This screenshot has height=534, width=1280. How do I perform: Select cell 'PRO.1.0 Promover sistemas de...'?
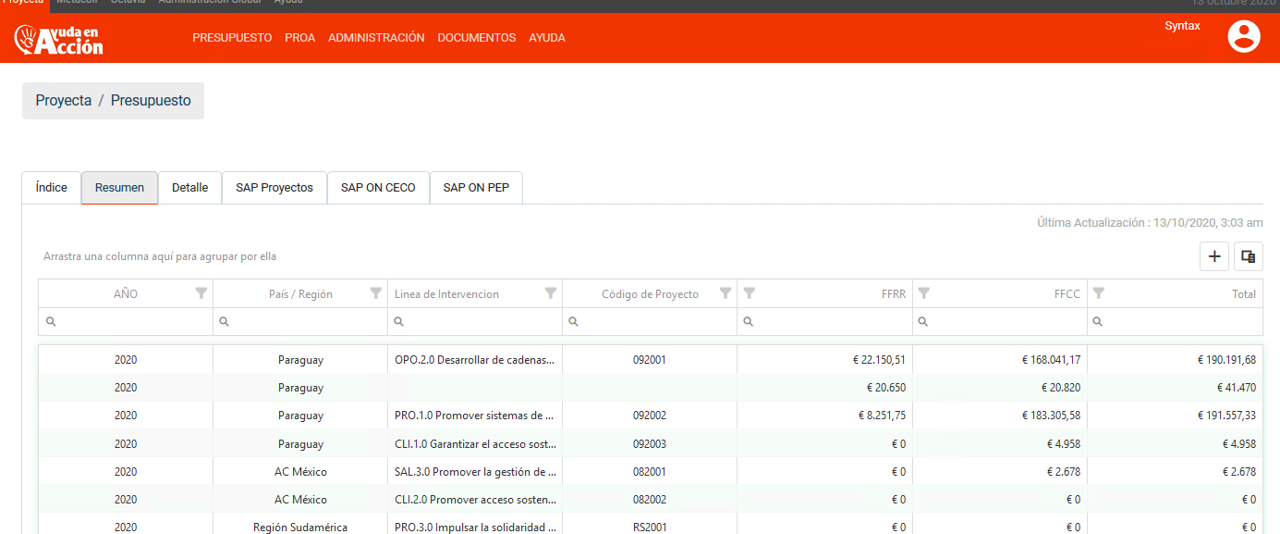[475, 416]
